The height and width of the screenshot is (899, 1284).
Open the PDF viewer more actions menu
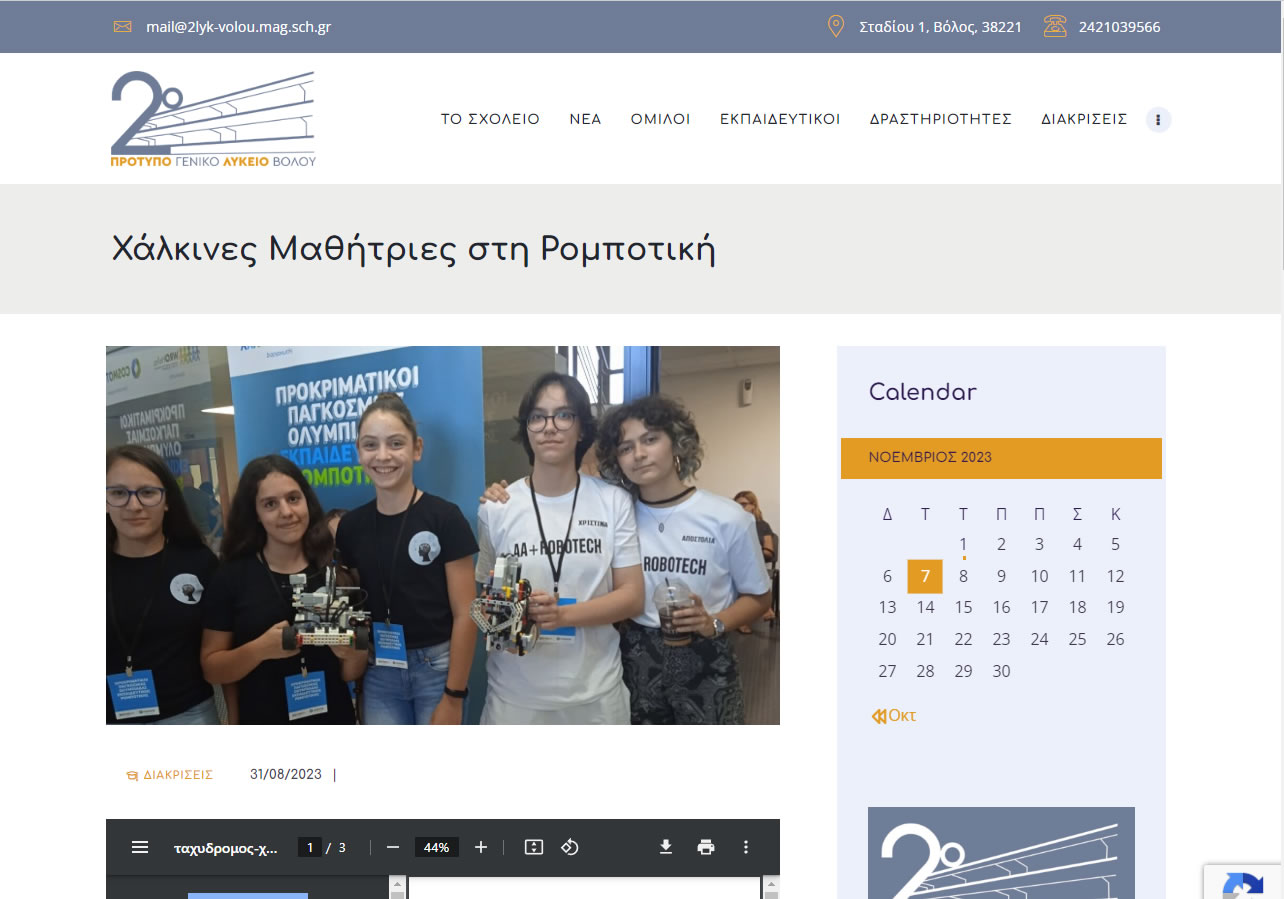746,847
